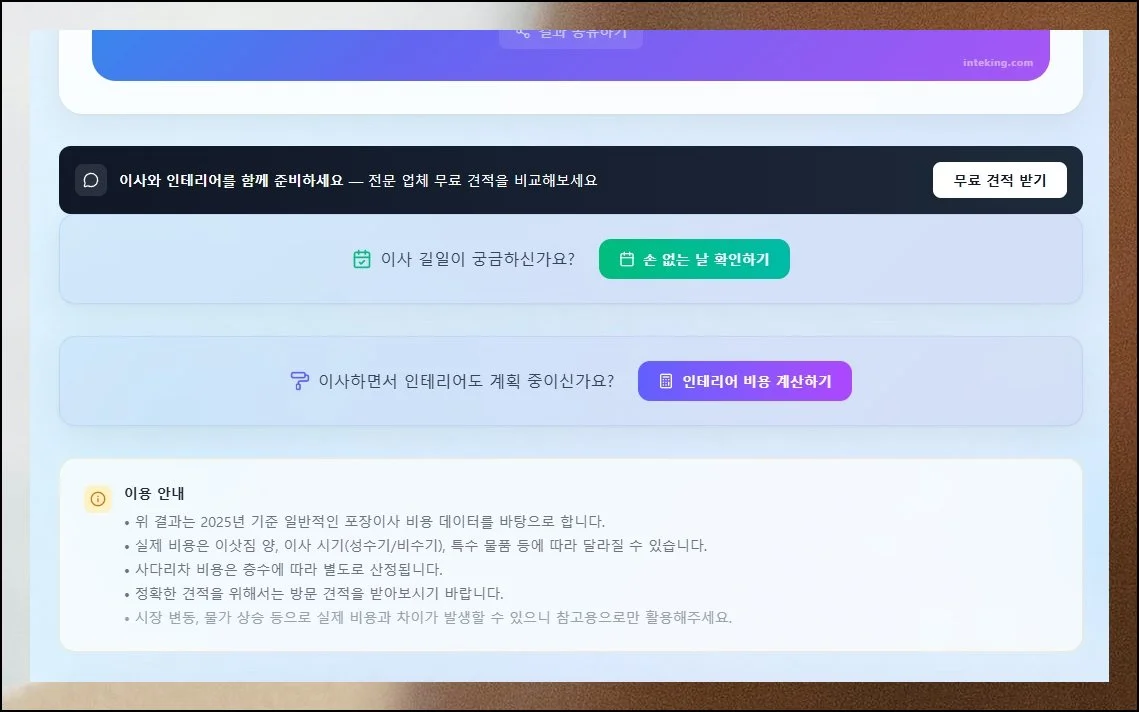Click the share icon in the cut-off top button
This screenshot has height=712, width=1139.
click(522, 32)
